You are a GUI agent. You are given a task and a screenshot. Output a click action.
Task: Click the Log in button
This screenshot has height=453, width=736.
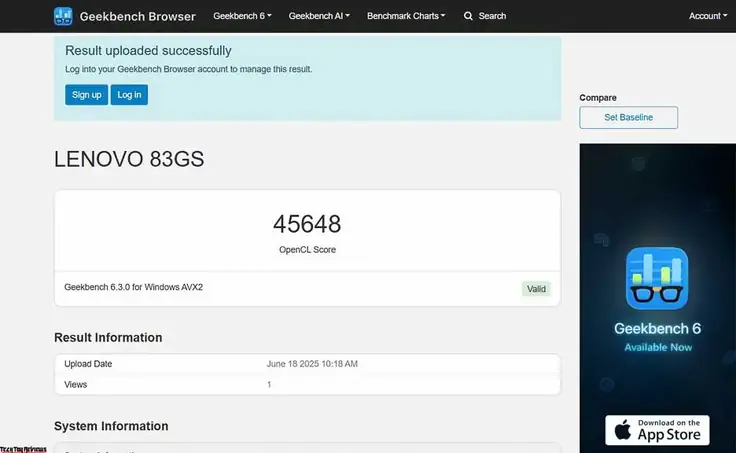pyautogui.click(x=129, y=95)
